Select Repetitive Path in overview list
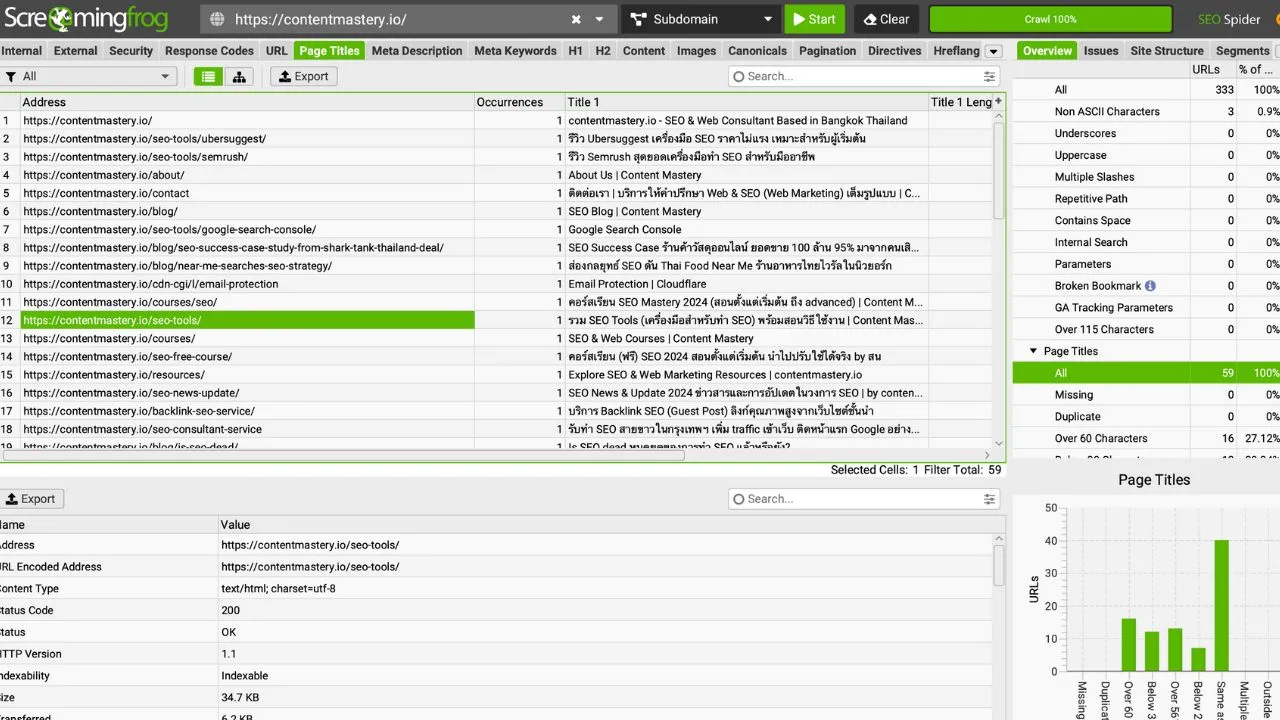Screen dimensions: 1280x720 [1091, 199]
